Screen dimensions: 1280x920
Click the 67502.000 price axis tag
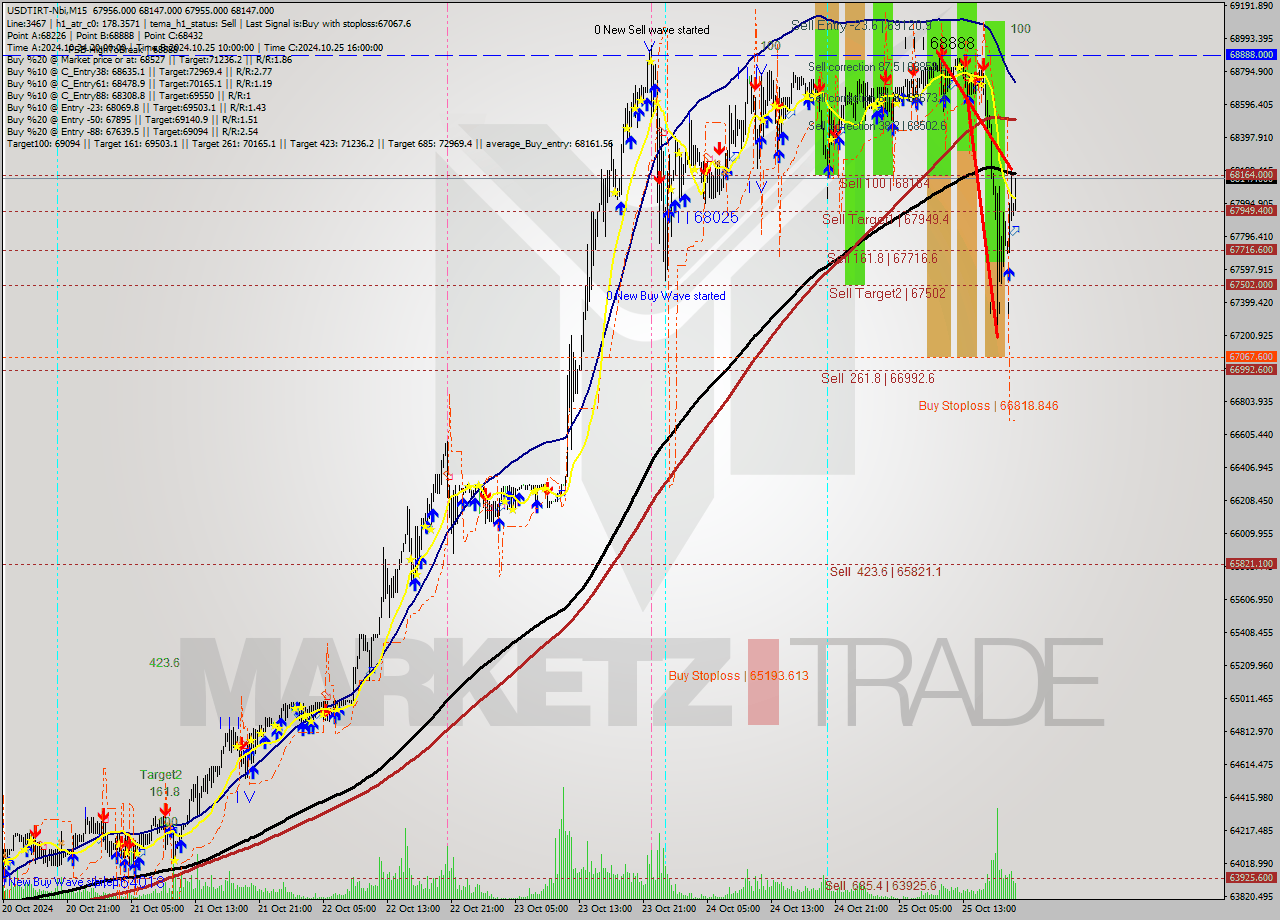click(x=1250, y=285)
